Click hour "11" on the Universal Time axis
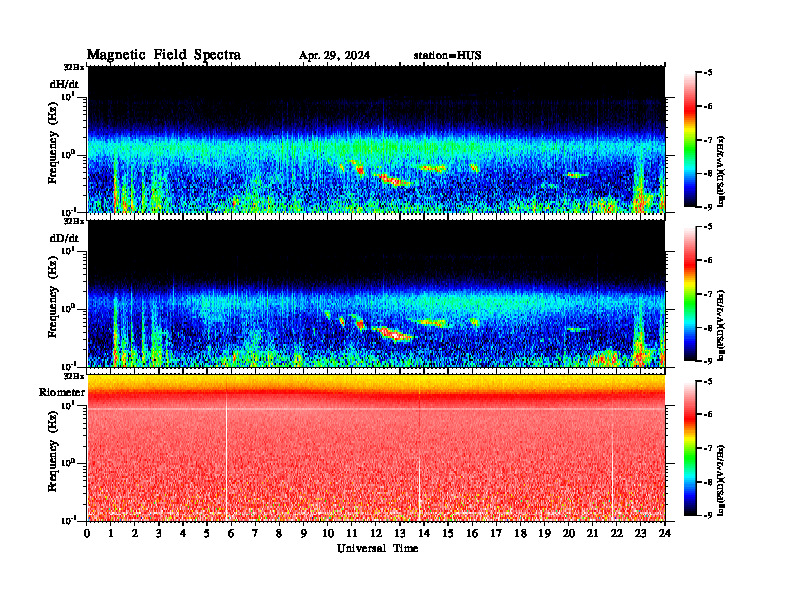This screenshot has width=792, height=612. click(352, 533)
